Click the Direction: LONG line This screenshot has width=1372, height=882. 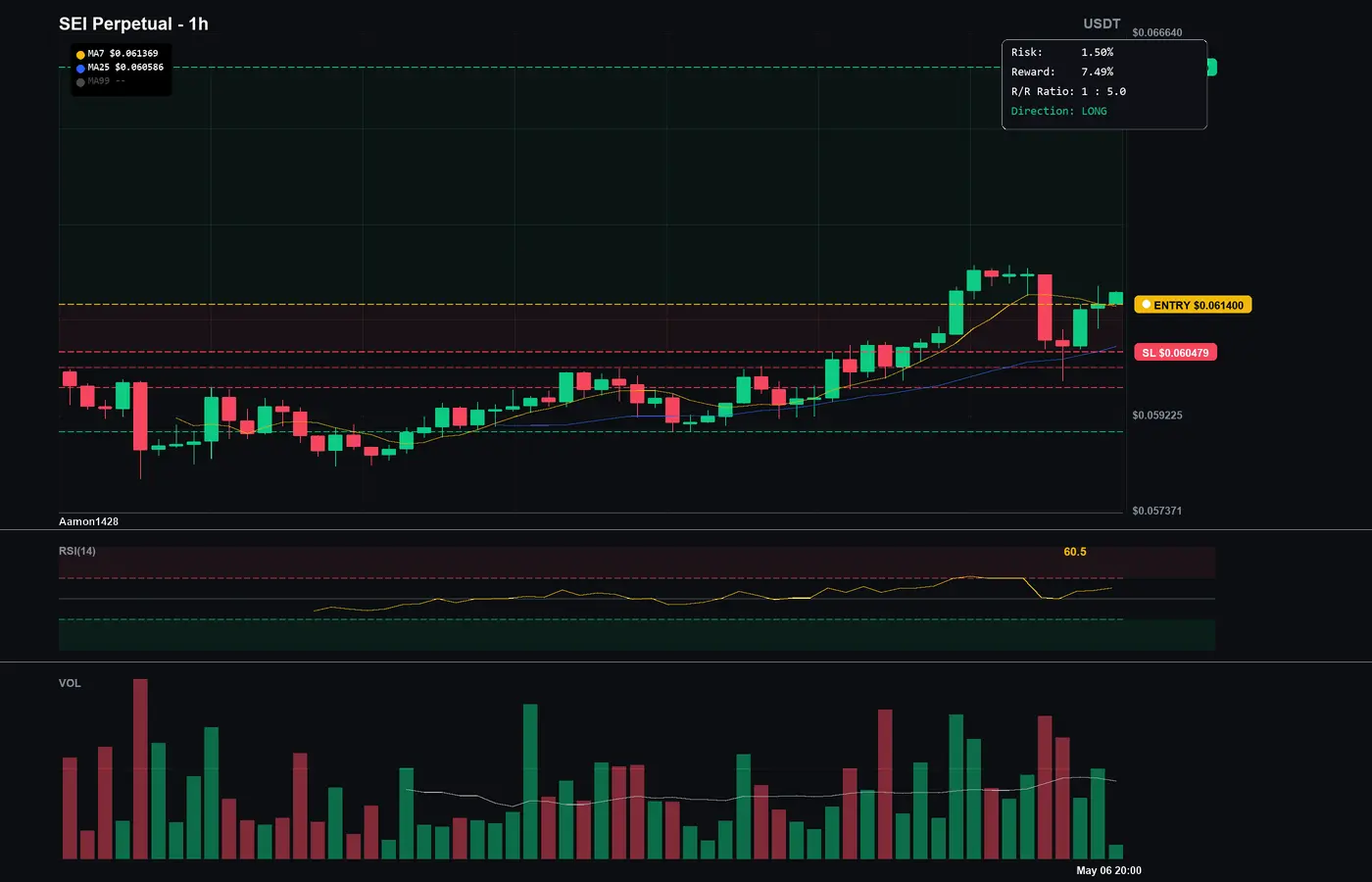(1059, 111)
